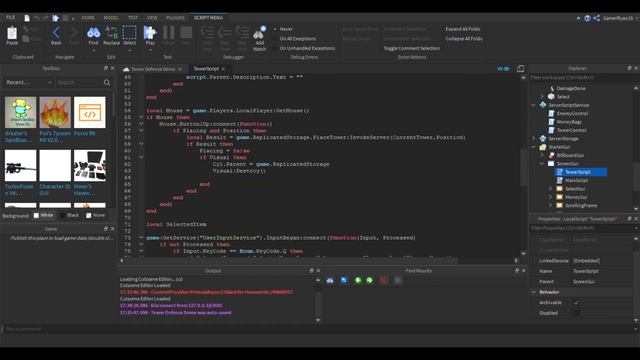Collapse the ScreenGui tree node
Viewport: 640px width, 360px height.
click(542, 164)
